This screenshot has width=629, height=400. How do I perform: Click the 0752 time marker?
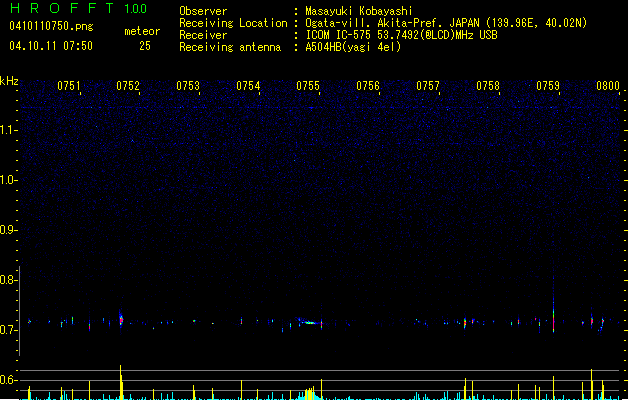pyautogui.click(x=128, y=86)
